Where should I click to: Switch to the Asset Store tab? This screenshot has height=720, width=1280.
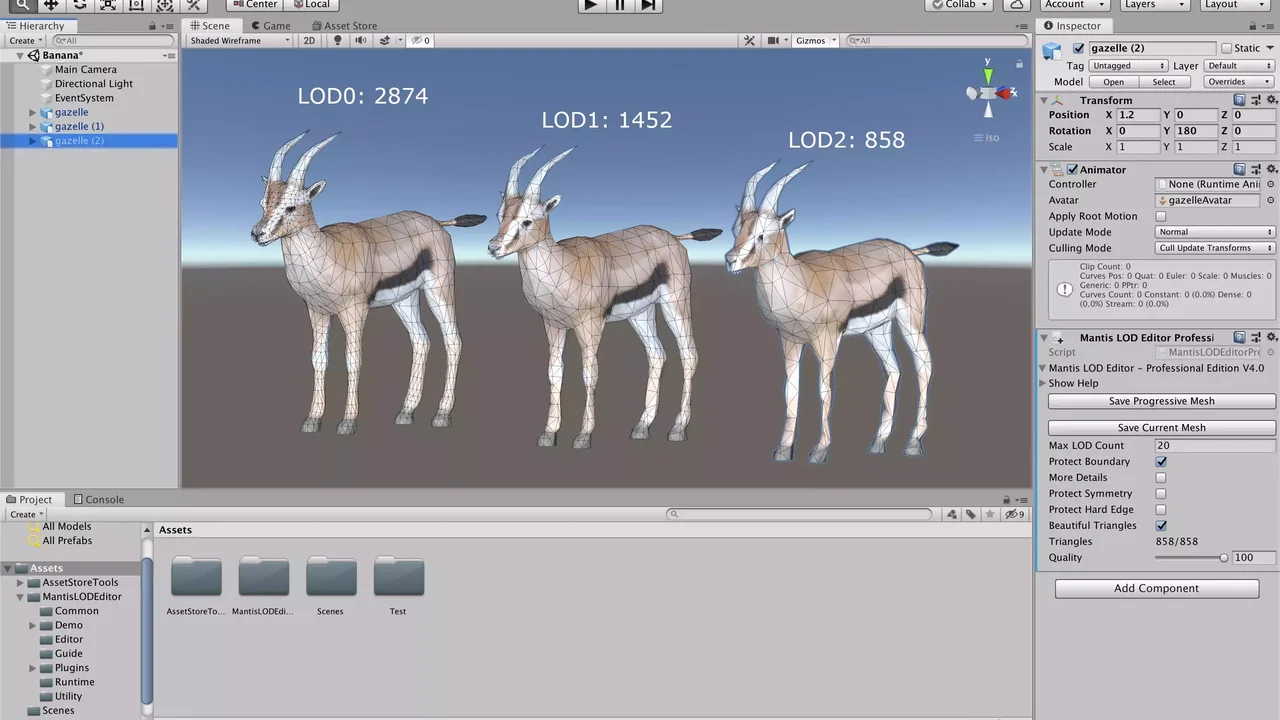(x=343, y=26)
